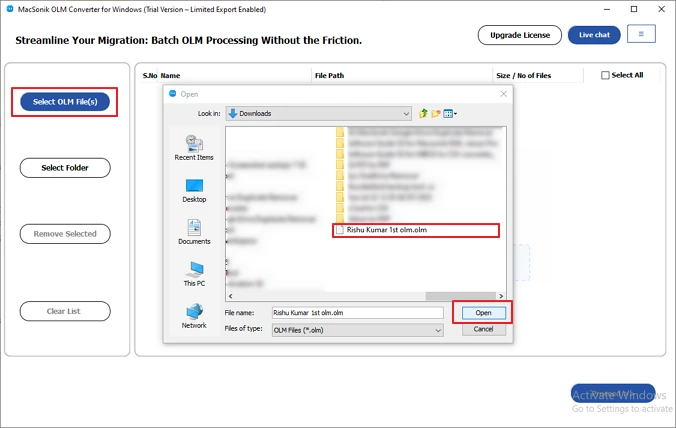This screenshot has height=428, width=676.
Task: Maximize the MacSonik window
Action: (634, 9)
